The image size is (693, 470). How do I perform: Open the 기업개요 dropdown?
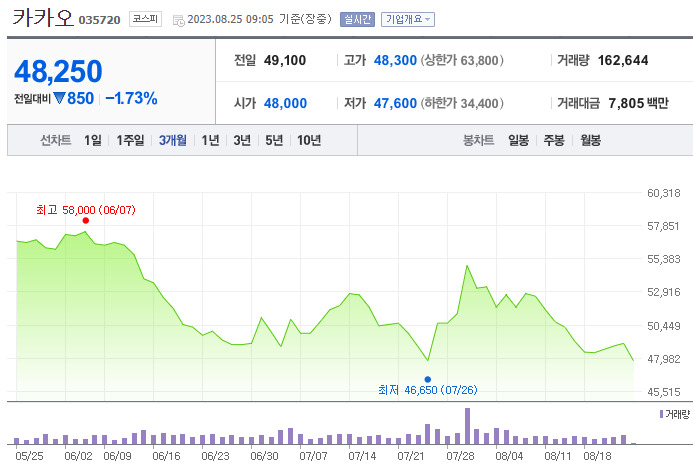[407, 19]
